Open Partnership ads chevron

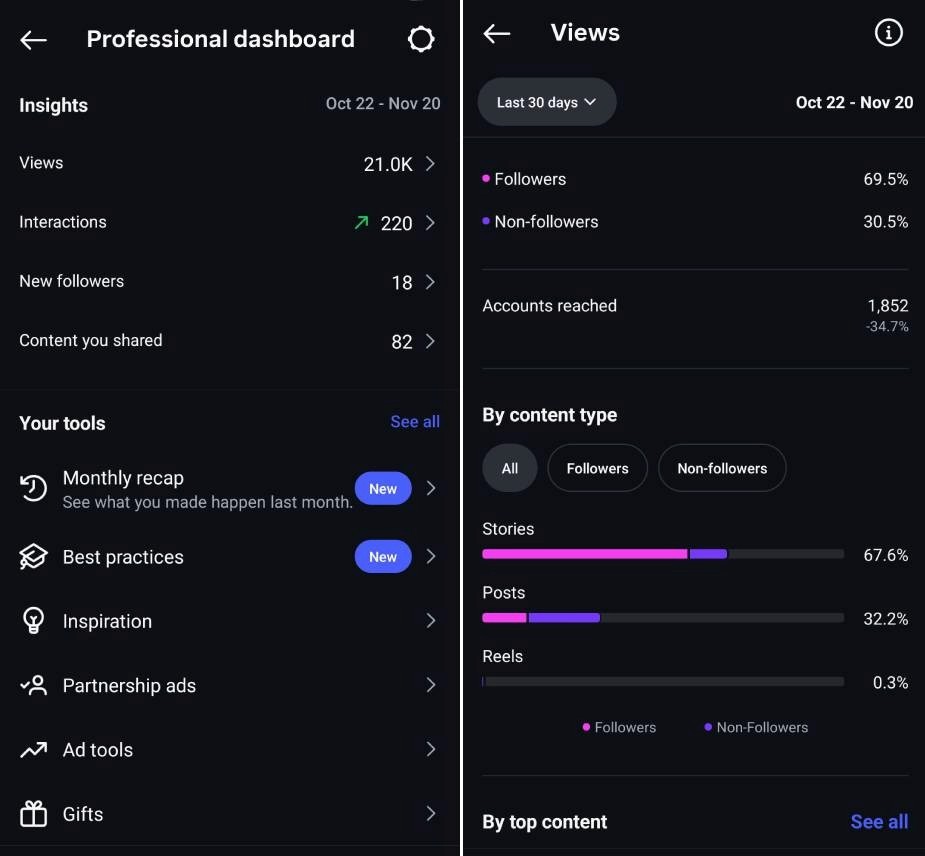(x=431, y=685)
